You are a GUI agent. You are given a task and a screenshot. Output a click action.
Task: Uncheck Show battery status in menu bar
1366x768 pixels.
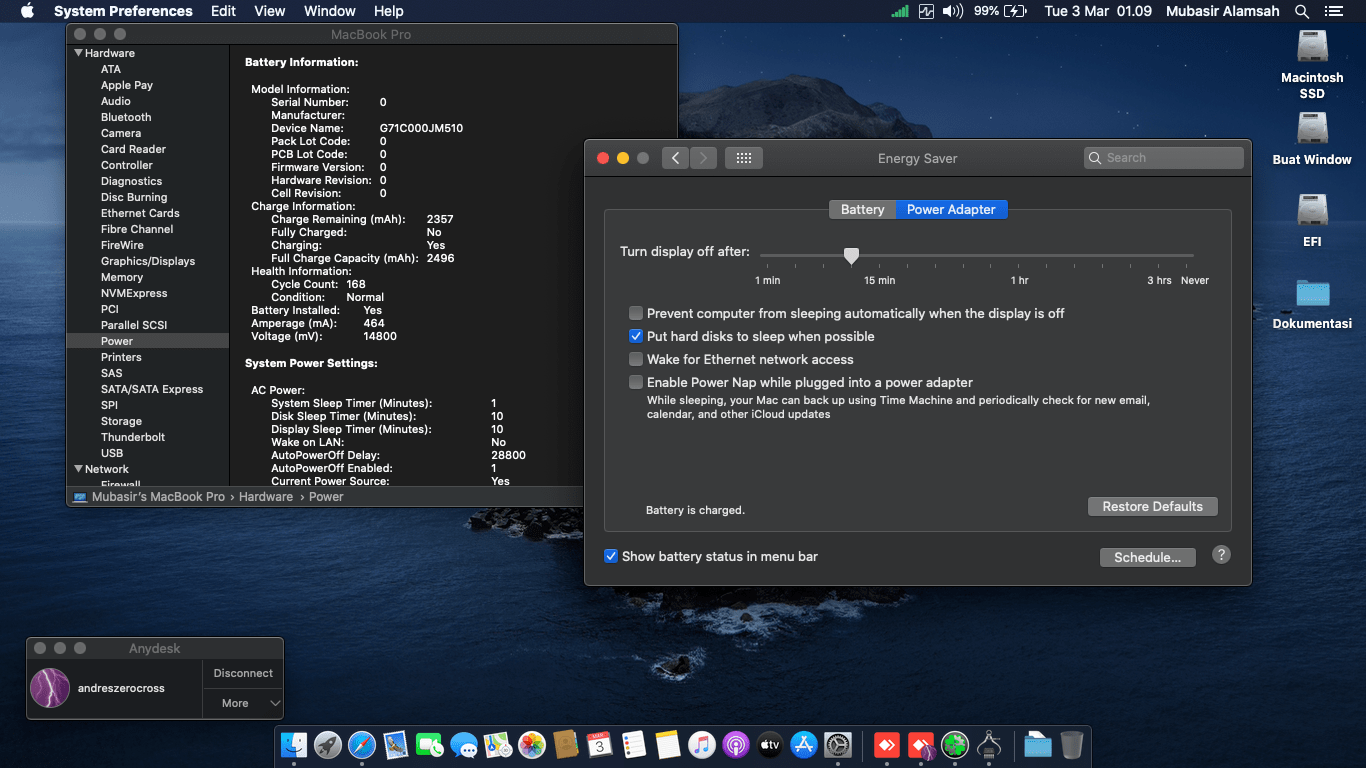(x=611, y=556)
